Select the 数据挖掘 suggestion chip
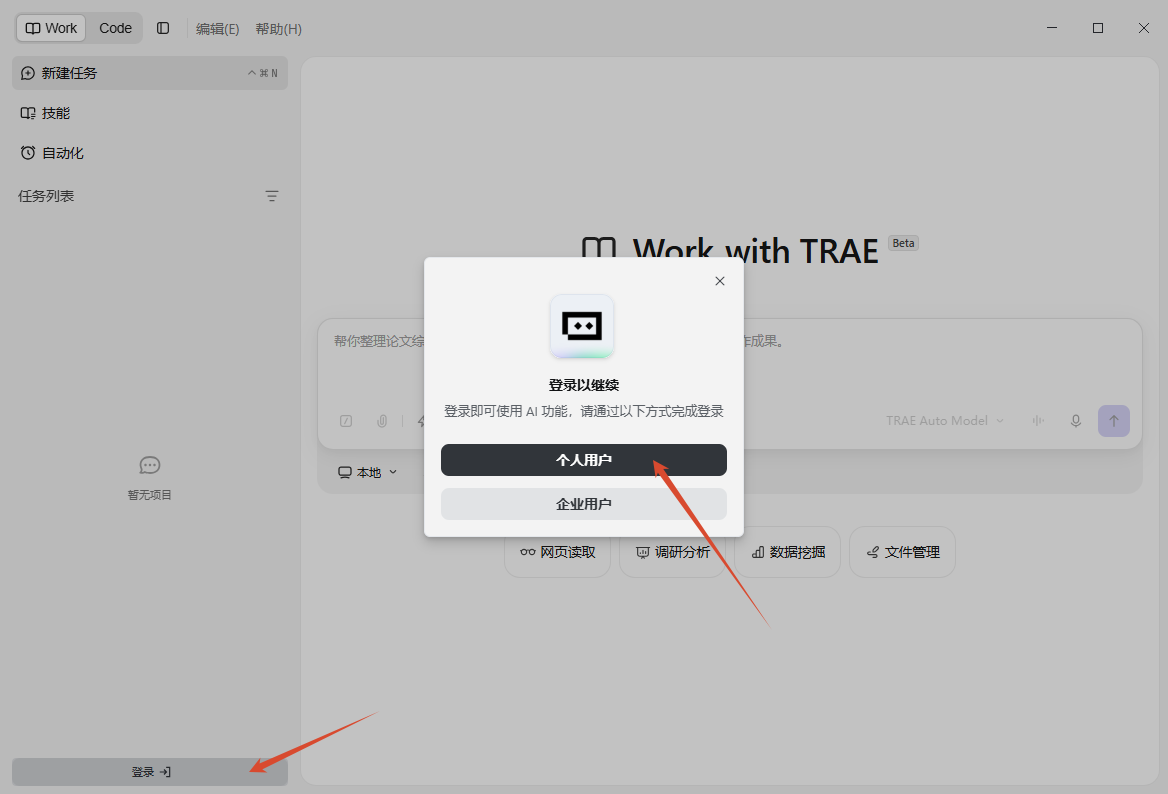 787,552
